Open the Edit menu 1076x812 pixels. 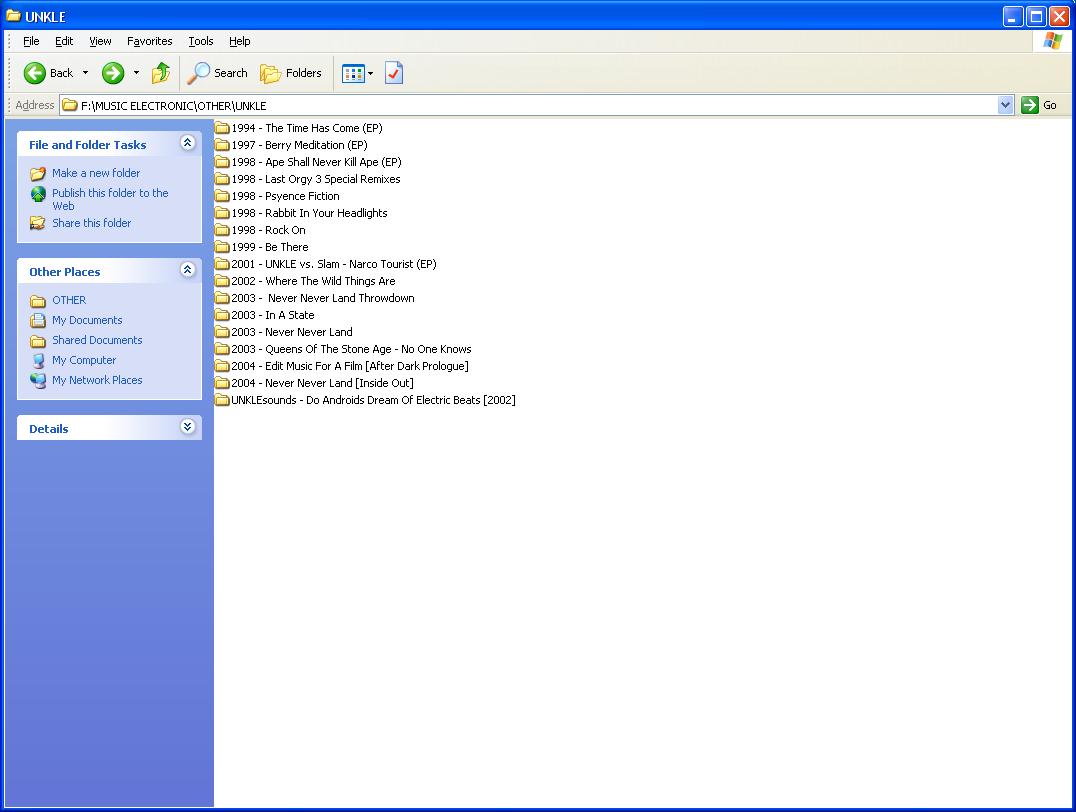64,41
